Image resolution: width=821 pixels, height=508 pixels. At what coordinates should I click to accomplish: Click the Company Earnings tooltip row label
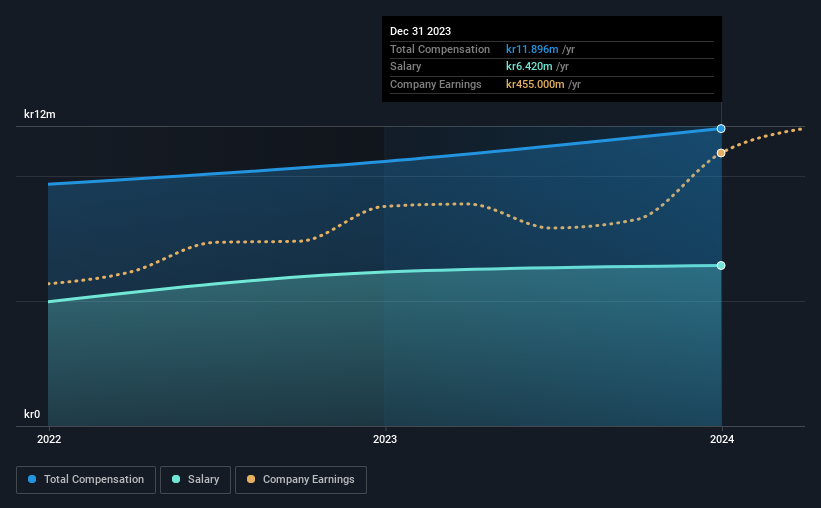(436, 84)
